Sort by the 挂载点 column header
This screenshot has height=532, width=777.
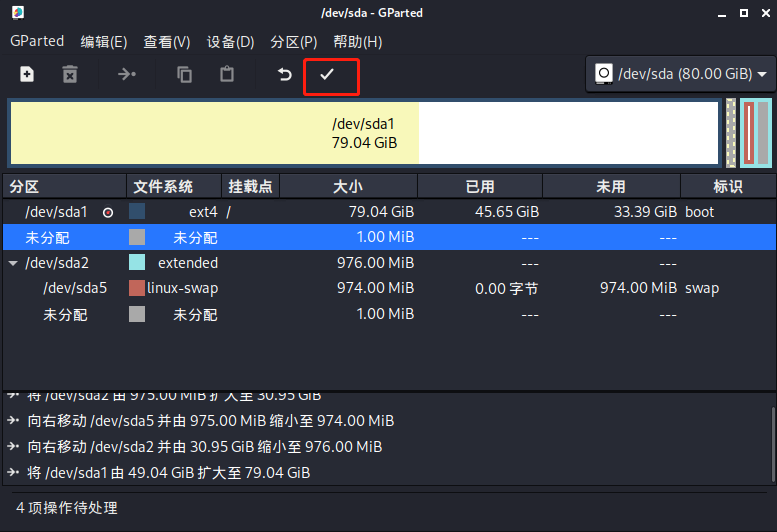point(250,186)
